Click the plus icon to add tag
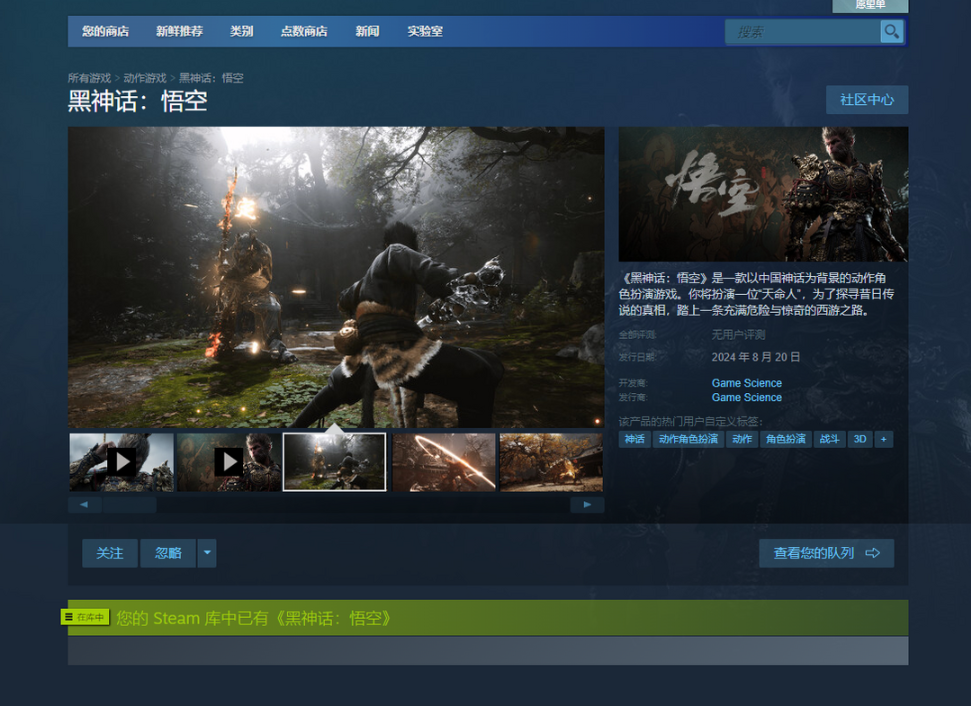971x706 pixels. click(883, 439)
